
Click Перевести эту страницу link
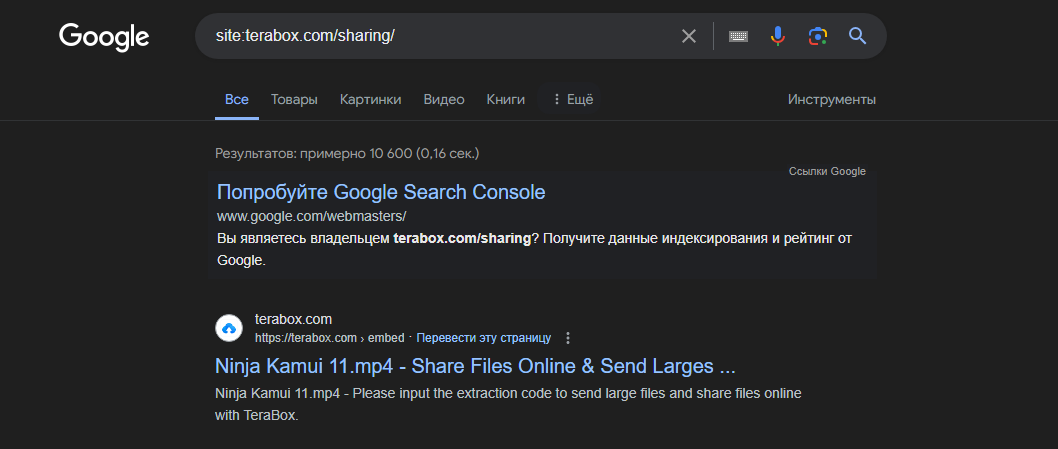pos(483,338)
